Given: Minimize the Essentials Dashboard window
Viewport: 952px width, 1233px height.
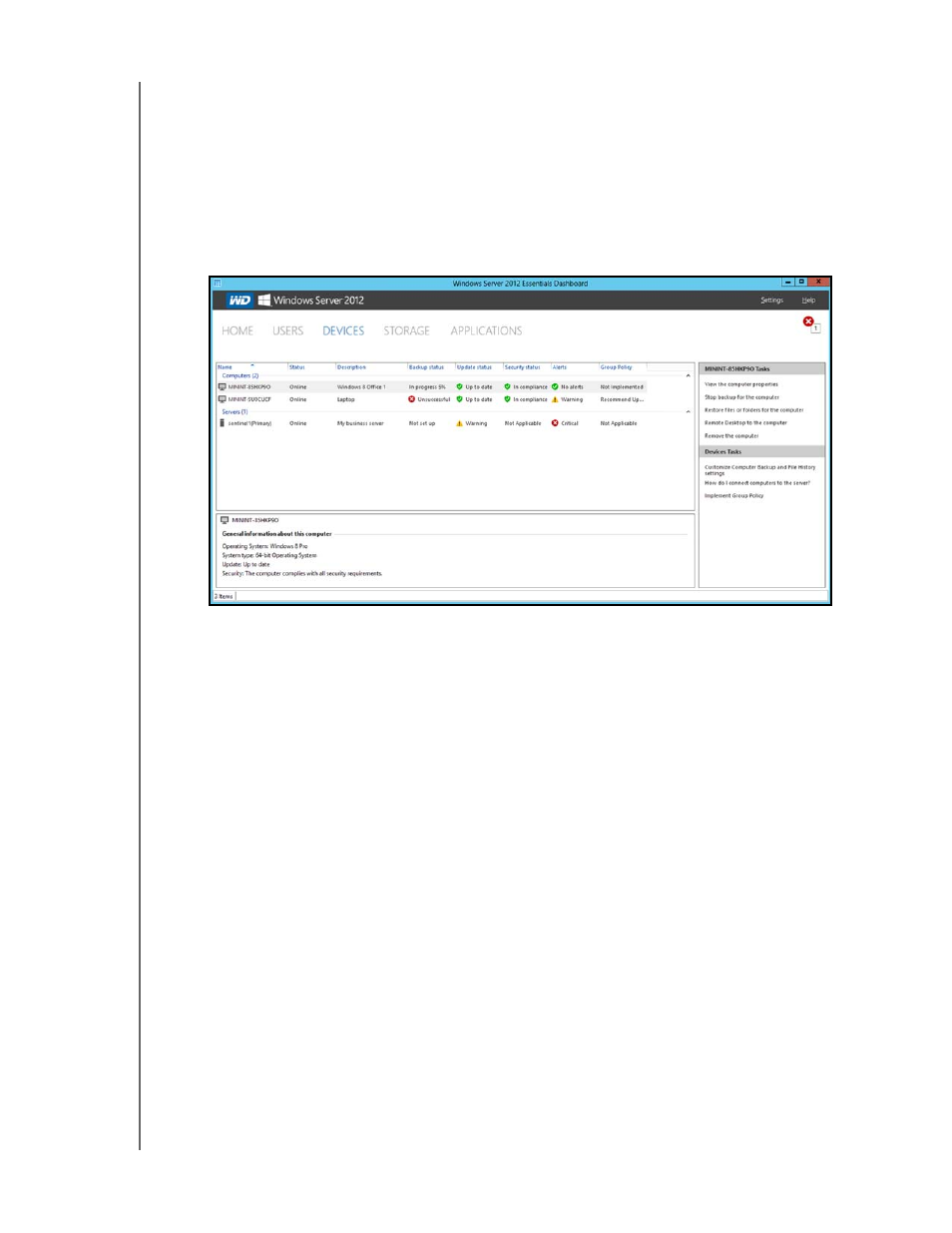Looking at the screenshot, I should (787, 283).
